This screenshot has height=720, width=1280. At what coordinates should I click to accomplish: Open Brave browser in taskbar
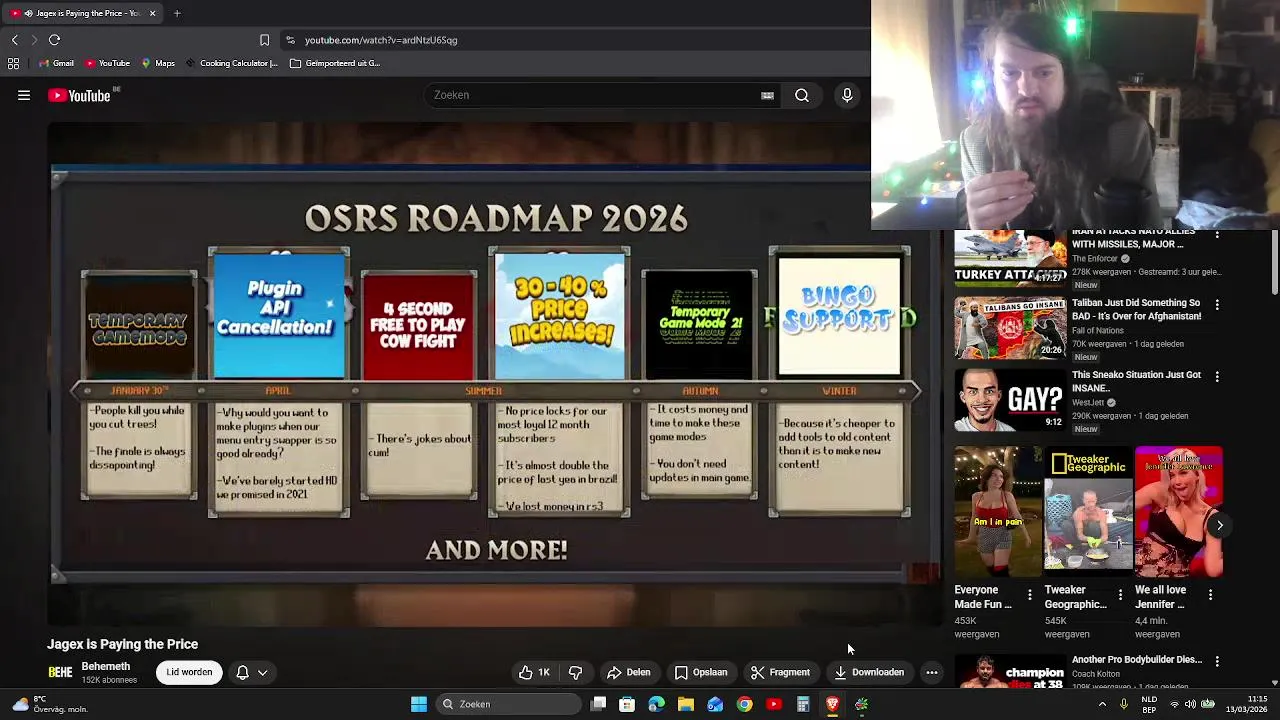coord(832,704)
